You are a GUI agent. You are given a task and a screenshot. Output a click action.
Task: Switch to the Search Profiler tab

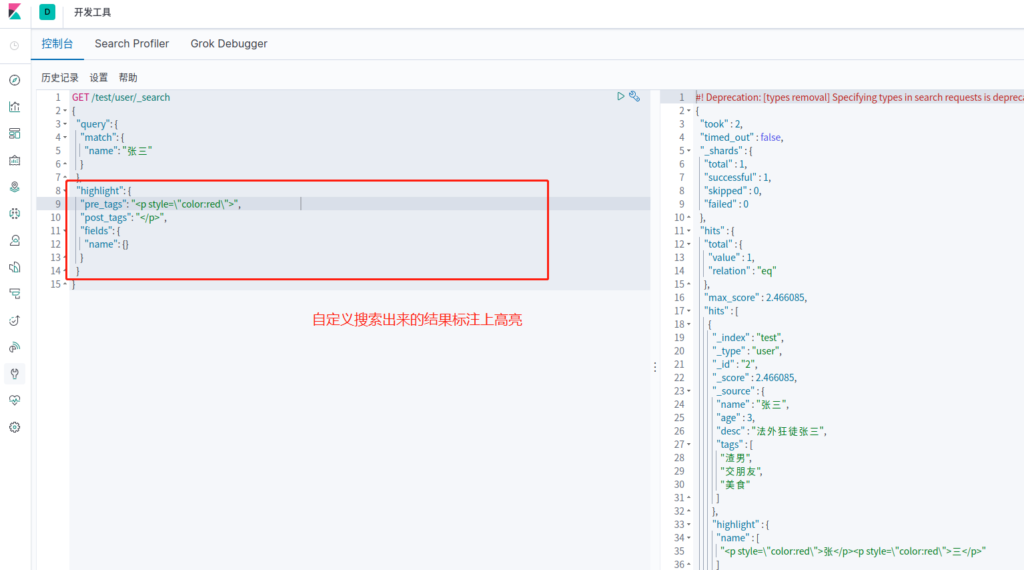[x=132, y=44]
